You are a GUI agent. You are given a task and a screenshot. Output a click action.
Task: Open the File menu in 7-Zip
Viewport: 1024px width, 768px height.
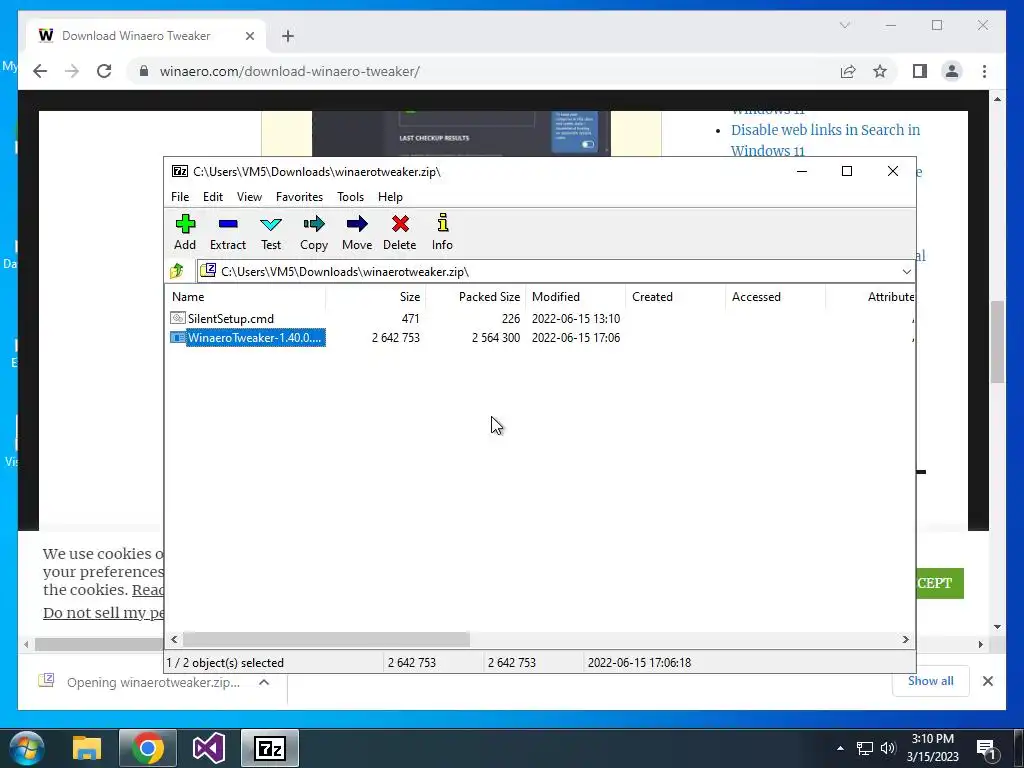coord(180,197)
